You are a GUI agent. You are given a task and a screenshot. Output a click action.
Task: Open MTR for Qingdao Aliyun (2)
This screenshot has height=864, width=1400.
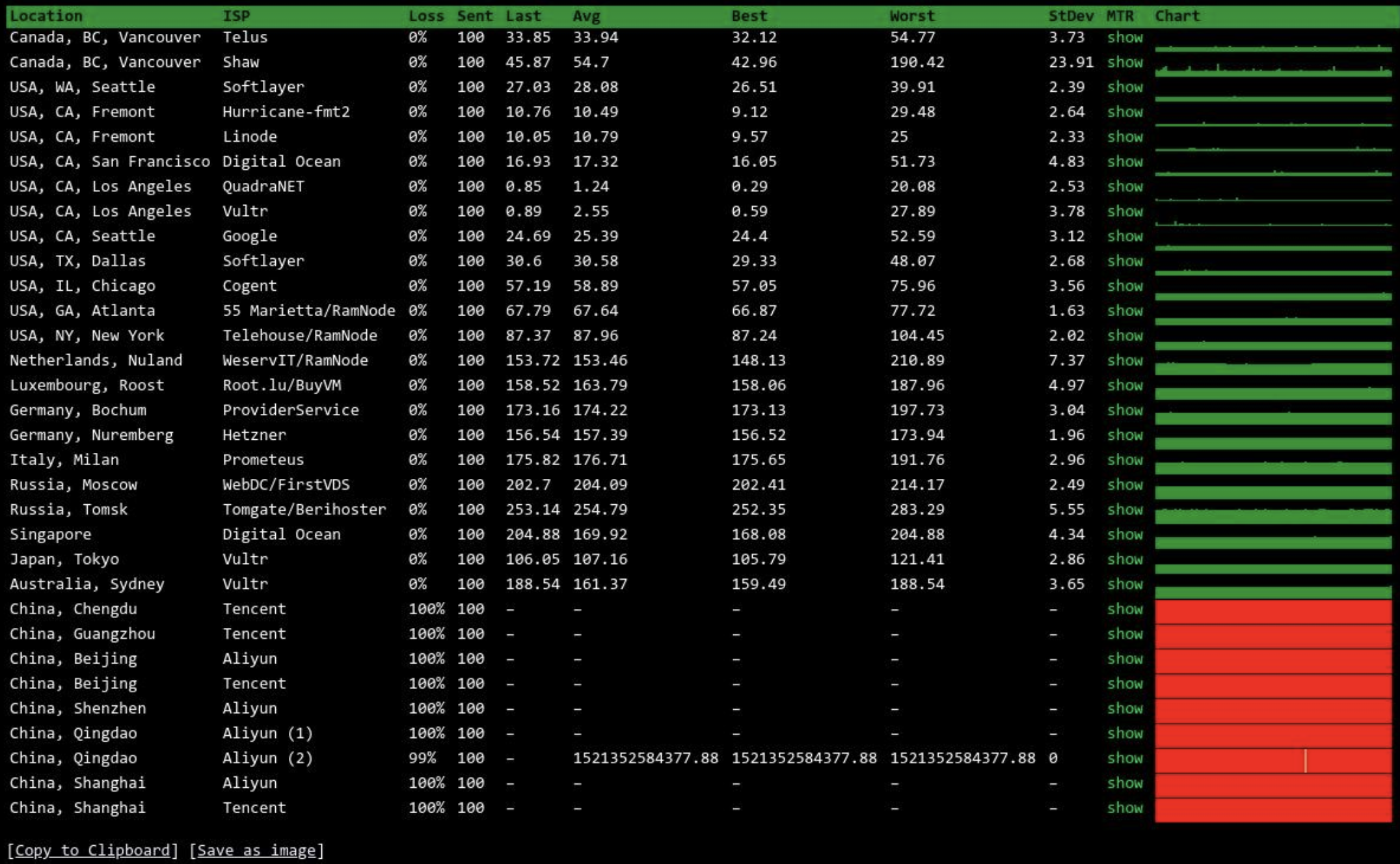pyautogui.click(x=1125, y=759)
